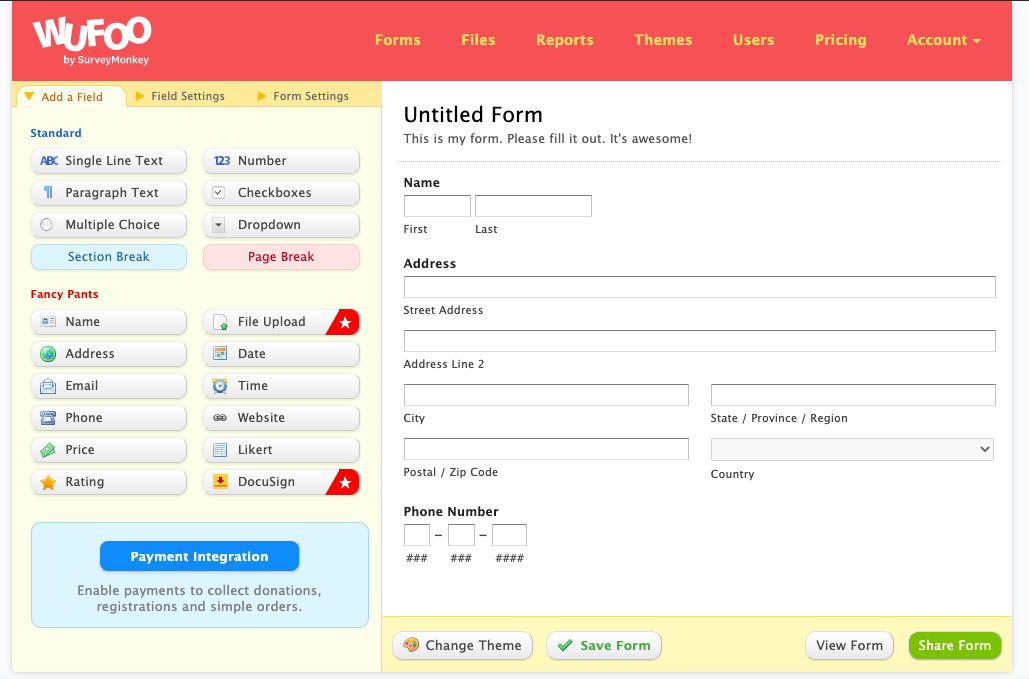Open the Account dropdown menu
This screenshot has height=679, width=1029.
click(943, 40)
